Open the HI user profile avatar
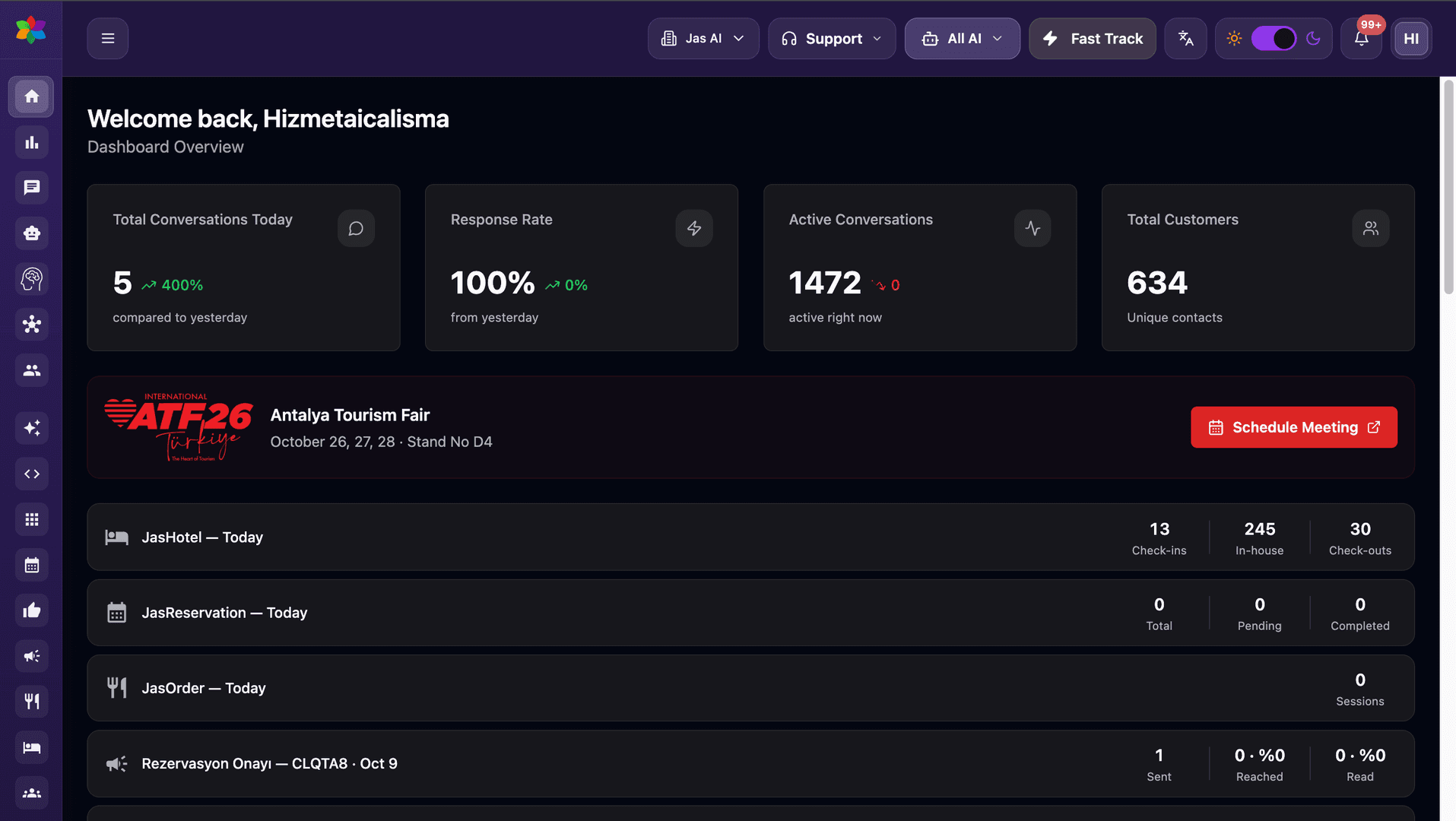The width and height of the screenshot is (1456, 821). tap(1412, 39)
